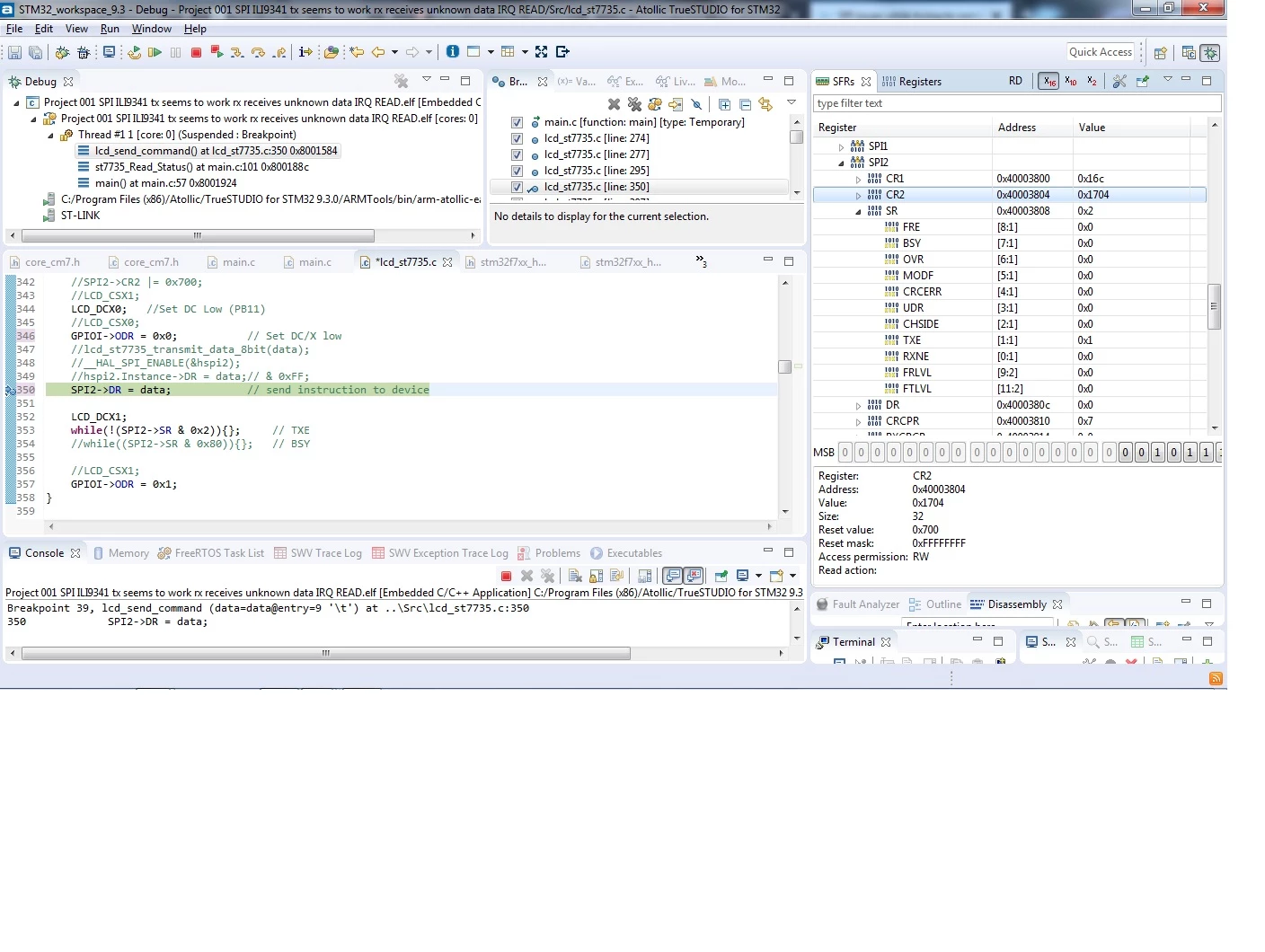Click the Step Into toolbar icon
Viewport: 1265px width, 952px height.
(237, 52)
